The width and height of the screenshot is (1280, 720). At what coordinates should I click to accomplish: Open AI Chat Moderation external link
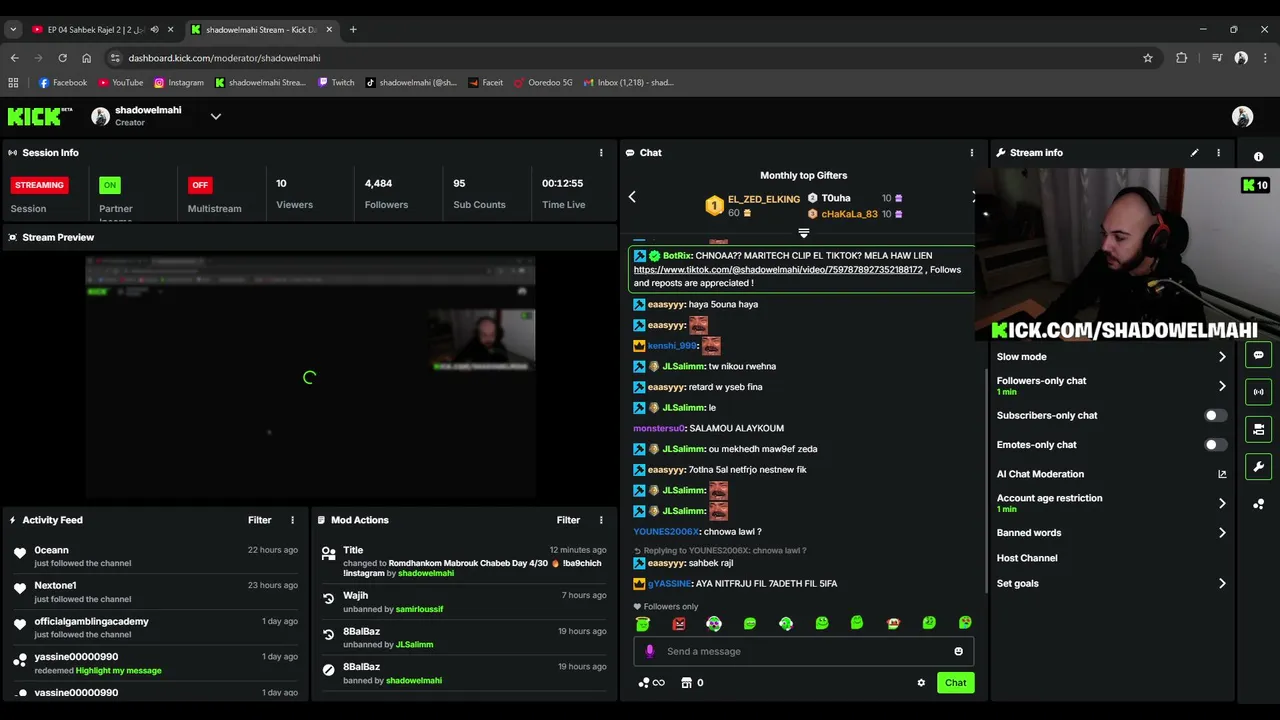click(1222, 474)
